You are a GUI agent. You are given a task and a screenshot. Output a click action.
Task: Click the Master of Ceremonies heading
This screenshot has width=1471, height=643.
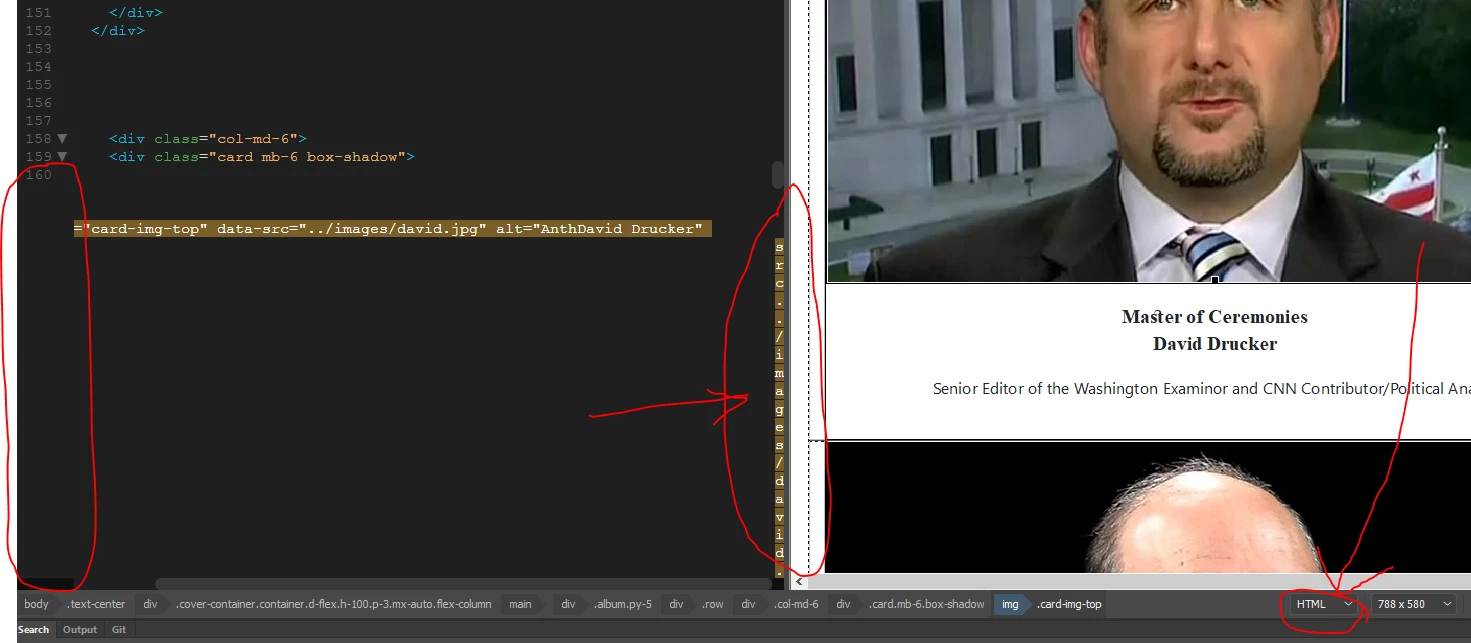pos(1215,317)
